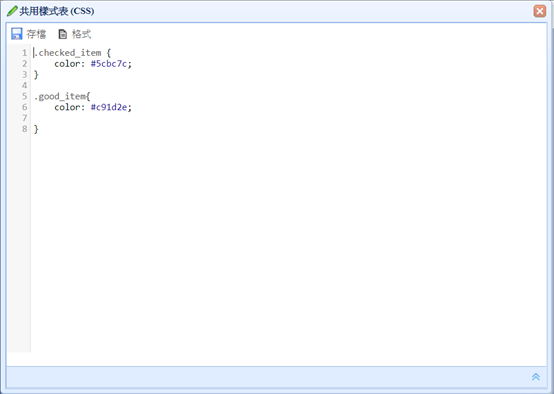Click the document format icon
The width and height of the screenshot is (554, 394).
coord(63,34)
